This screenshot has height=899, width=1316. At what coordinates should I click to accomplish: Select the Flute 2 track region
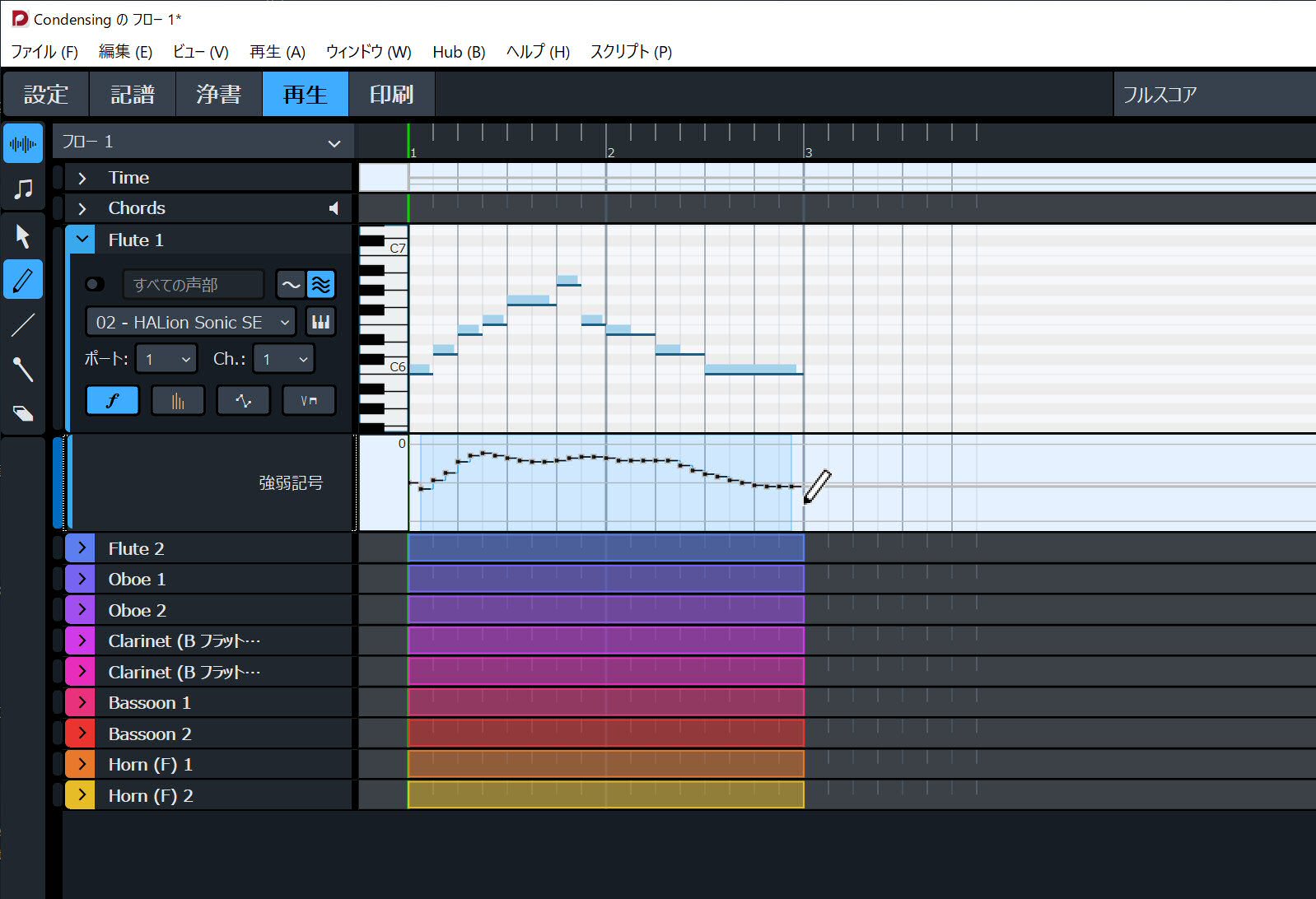606,548
